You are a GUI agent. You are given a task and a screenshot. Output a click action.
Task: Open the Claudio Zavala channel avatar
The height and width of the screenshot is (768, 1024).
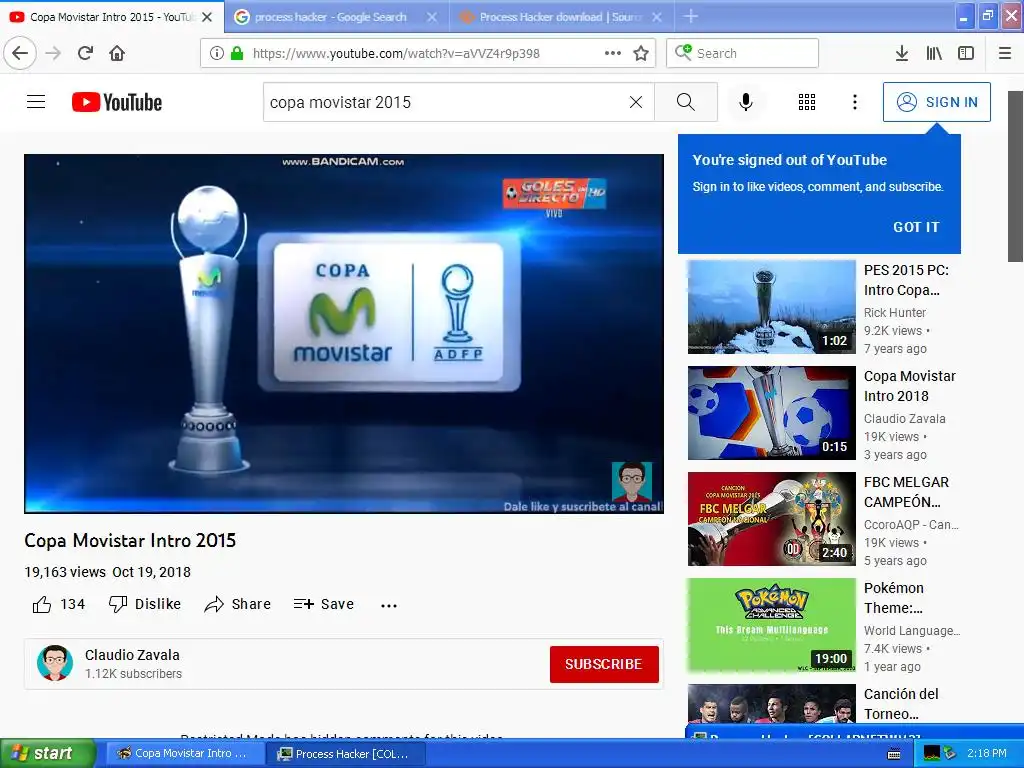pyautogui.click(x=55, y=664)
